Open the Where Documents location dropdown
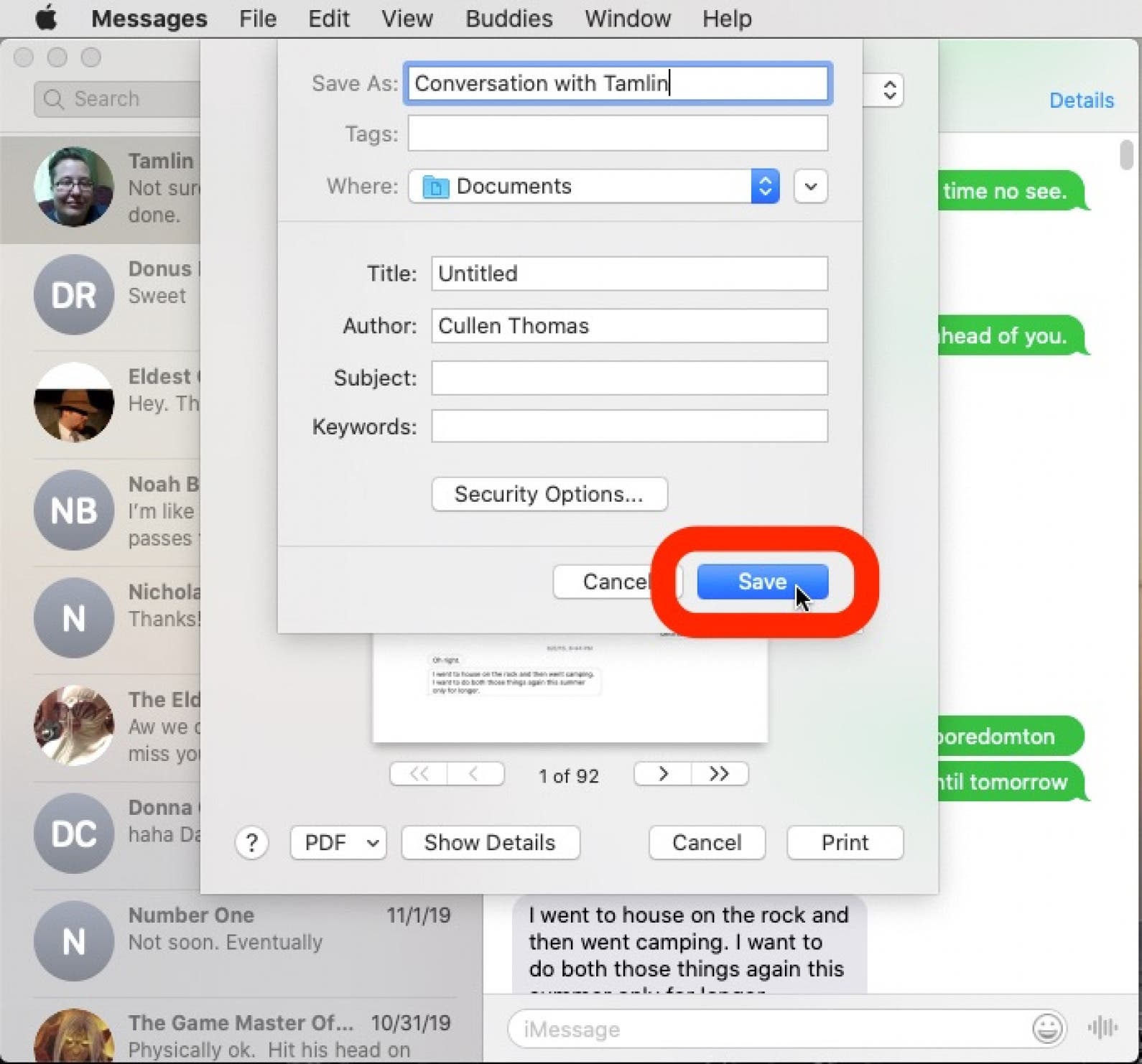This screenshot has height=1064, width=1142. (594, 186)
